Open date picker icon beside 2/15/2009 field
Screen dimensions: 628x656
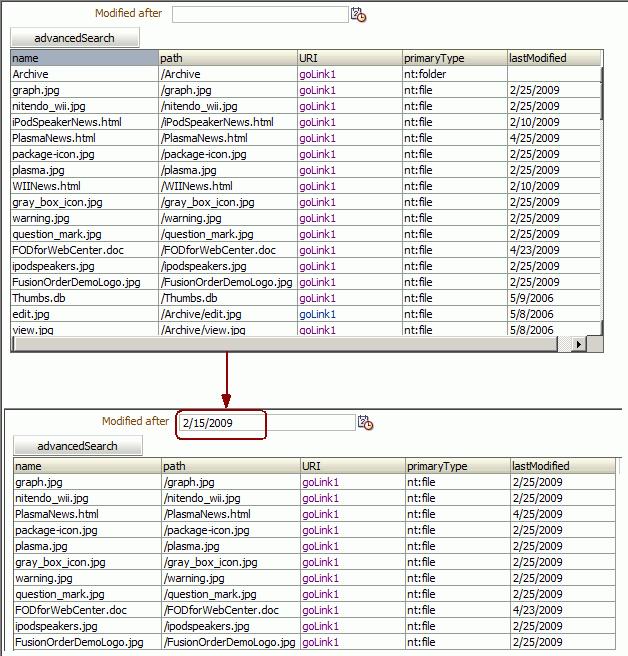pos(365,423)
